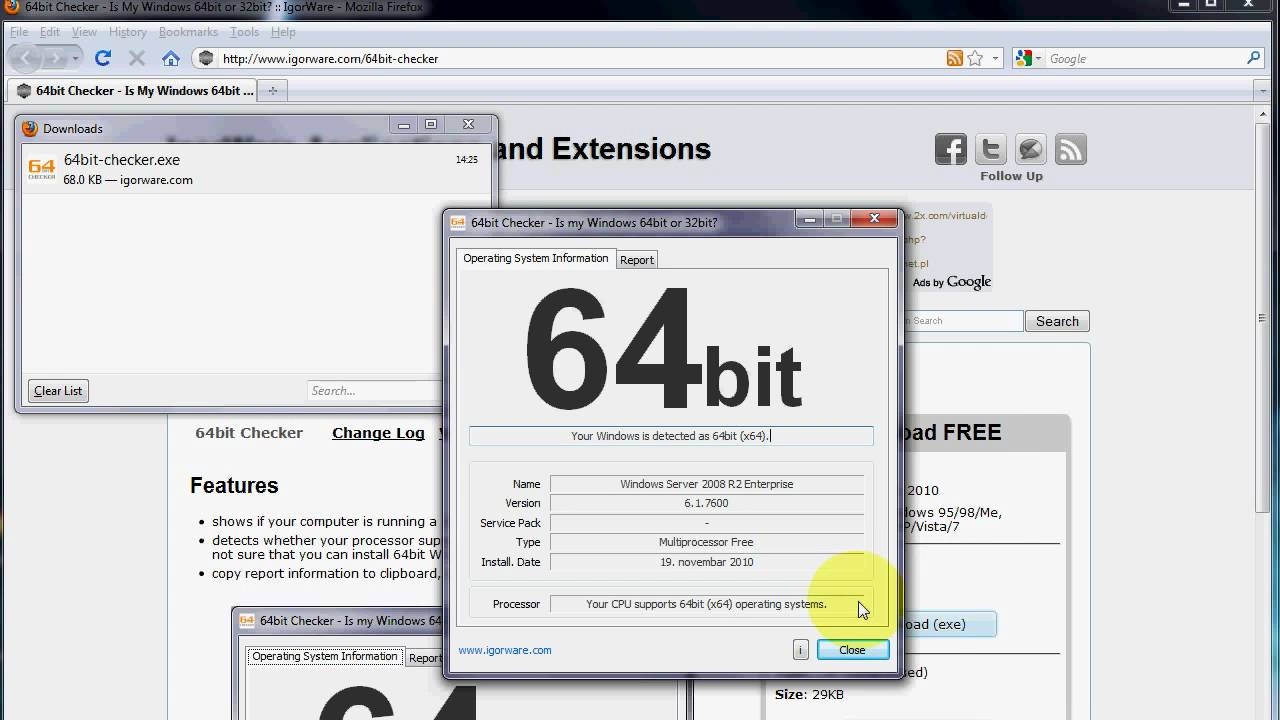
Task: Click the large 64bit logo in dialog
Action: coord(662,348)
